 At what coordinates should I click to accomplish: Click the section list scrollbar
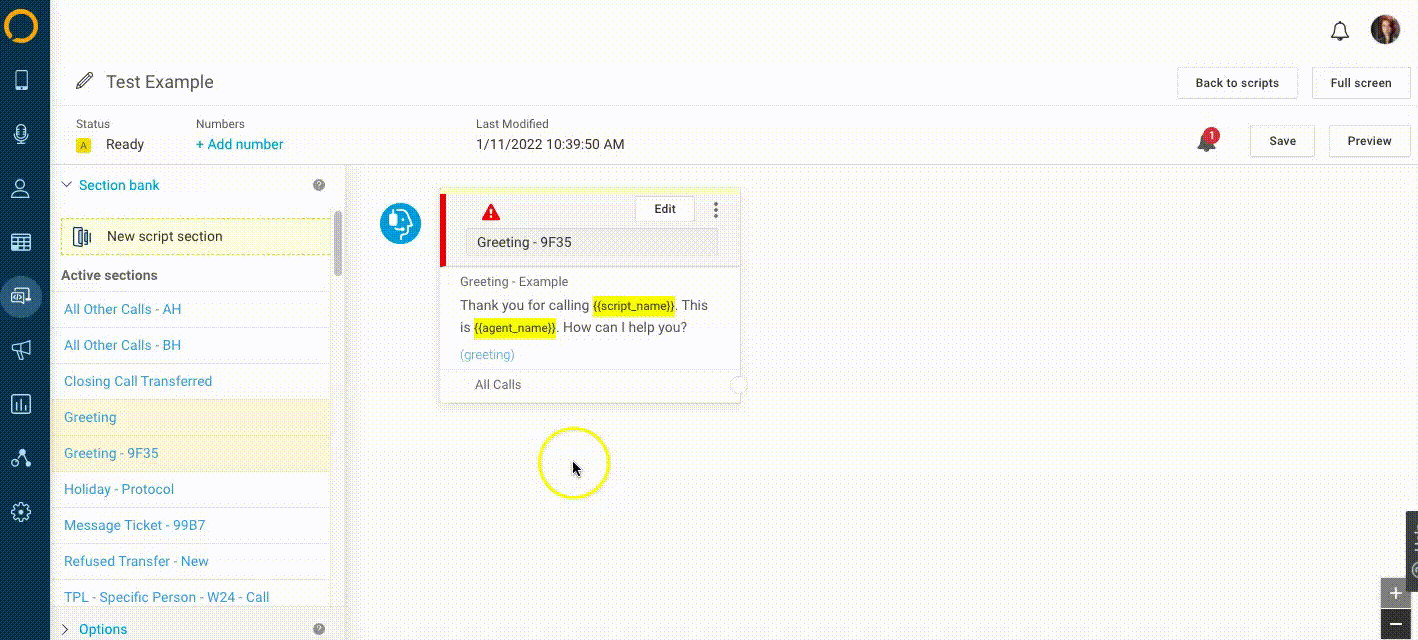pos(338,243)
